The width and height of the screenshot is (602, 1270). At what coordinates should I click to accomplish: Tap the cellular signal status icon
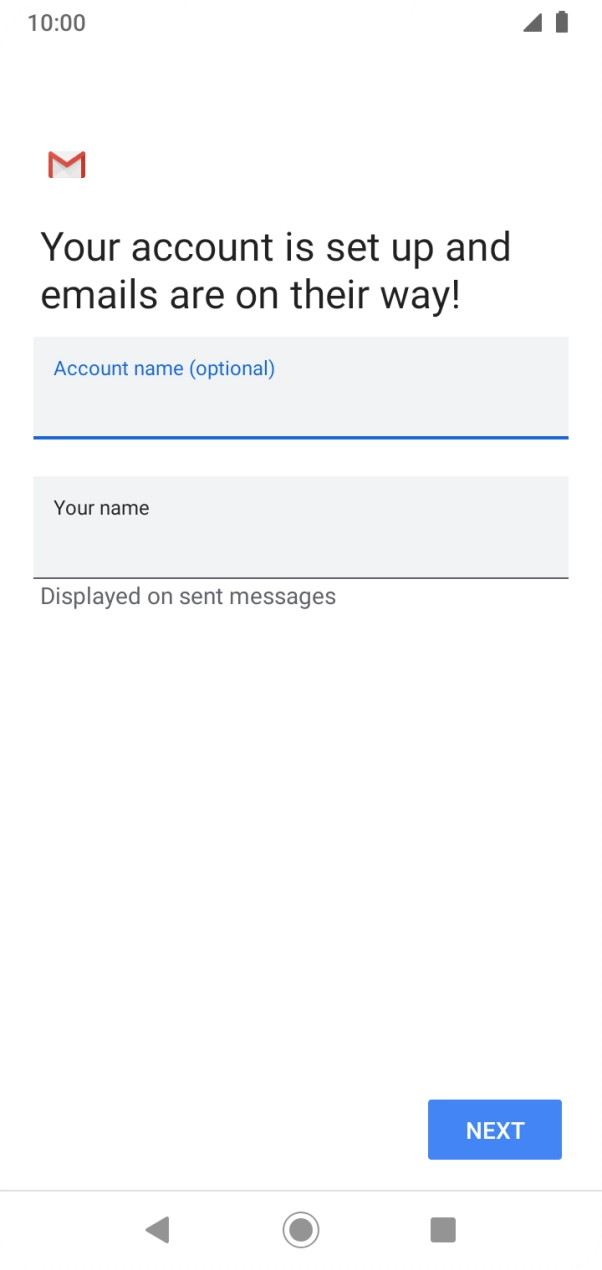532,23
